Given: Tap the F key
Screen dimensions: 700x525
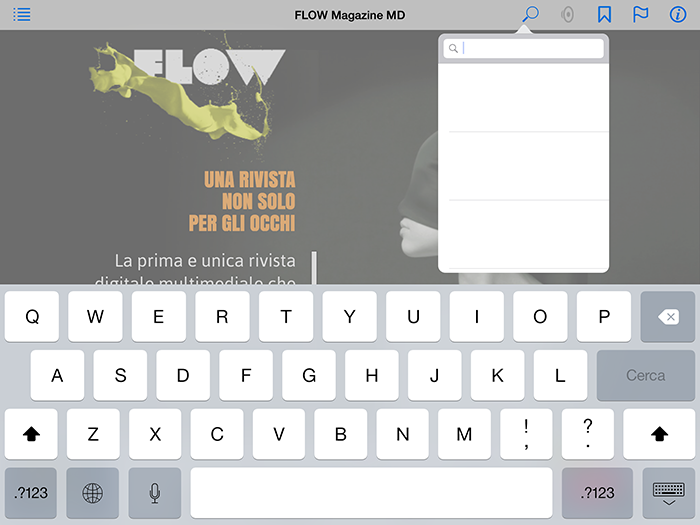Looking at the screenshot, I should click(x=246, y=375).
